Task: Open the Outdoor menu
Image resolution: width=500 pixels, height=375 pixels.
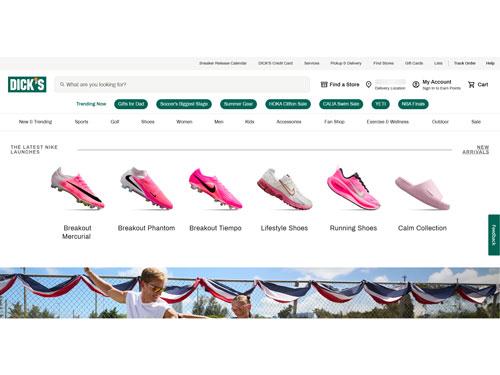Action: [x=440, y=122]
